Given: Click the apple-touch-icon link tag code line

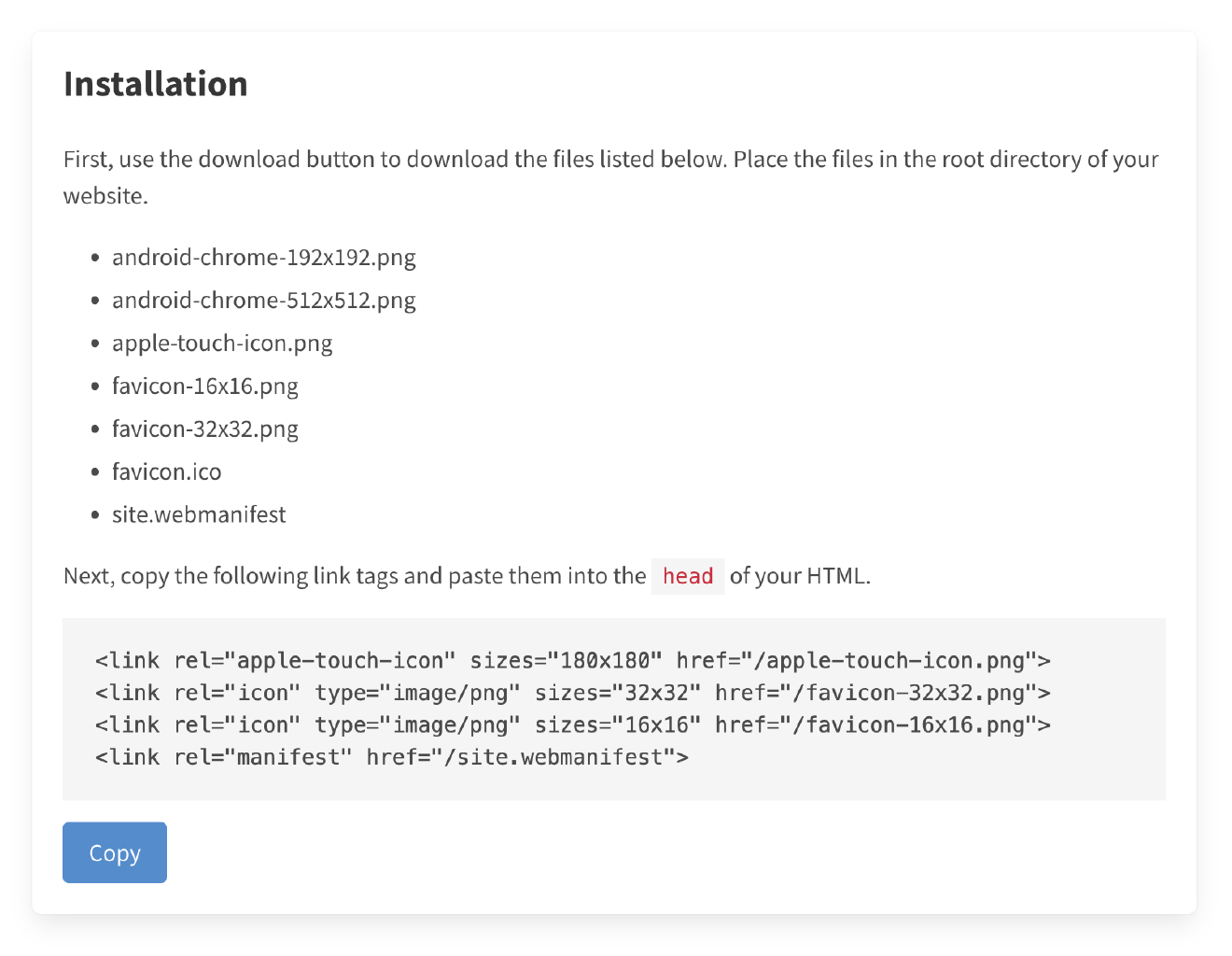Looking at the screenshot, I should pyautogui.click(x=571, y=661).
